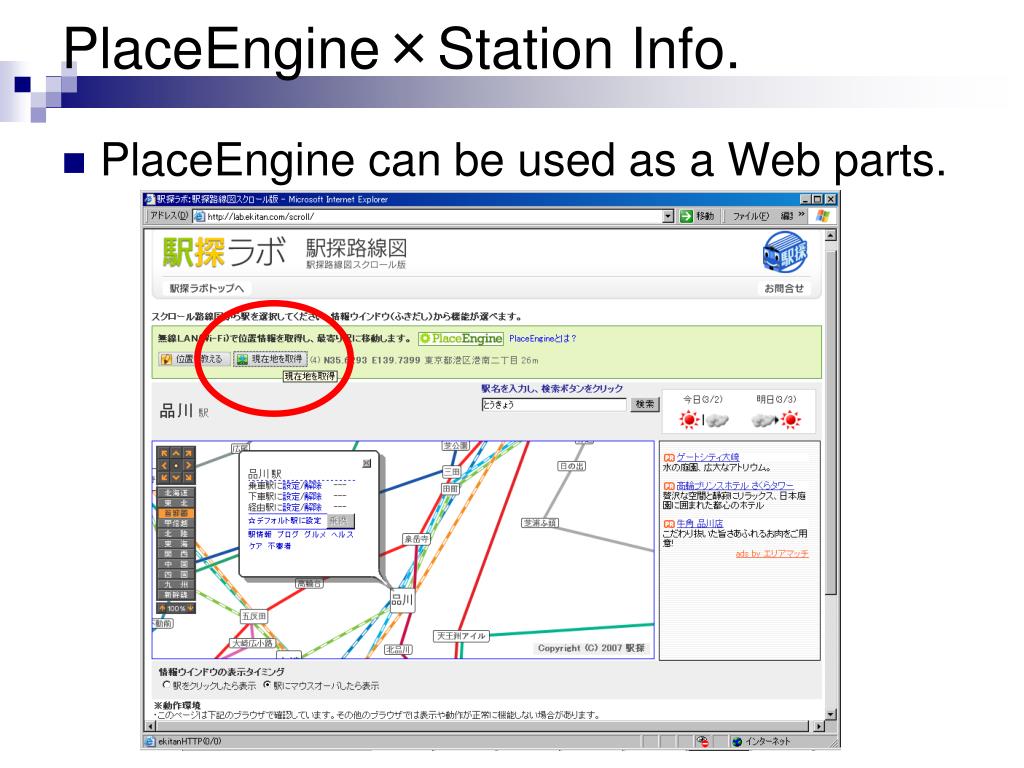
Task: Switch the map region to 東北
Action: (176, 503)
